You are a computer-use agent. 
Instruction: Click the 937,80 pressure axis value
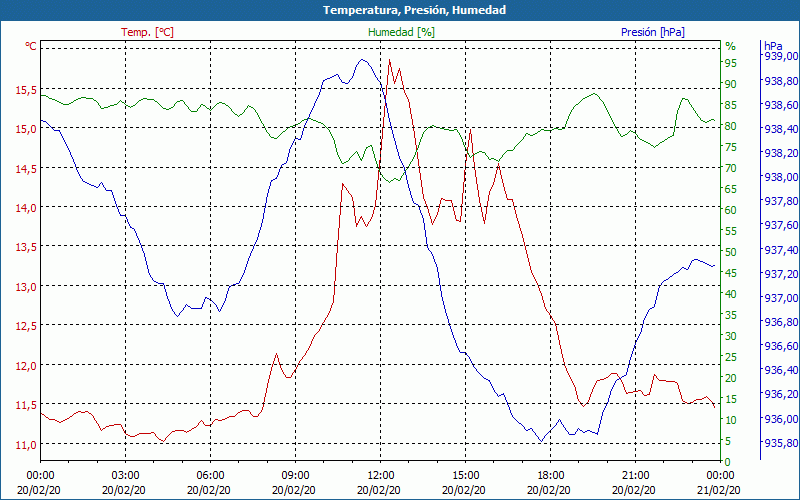(781, 202)
